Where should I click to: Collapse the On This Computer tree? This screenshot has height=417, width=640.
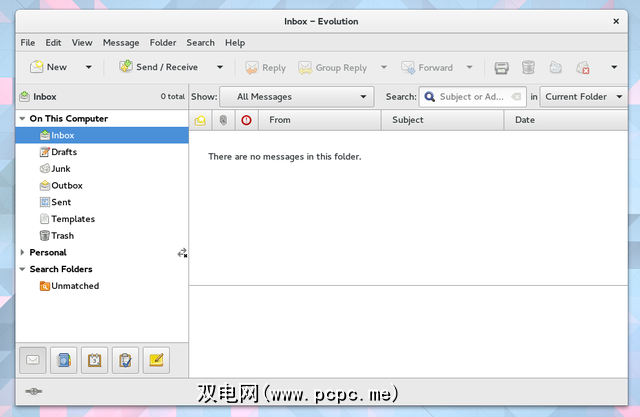pos(22,119)
